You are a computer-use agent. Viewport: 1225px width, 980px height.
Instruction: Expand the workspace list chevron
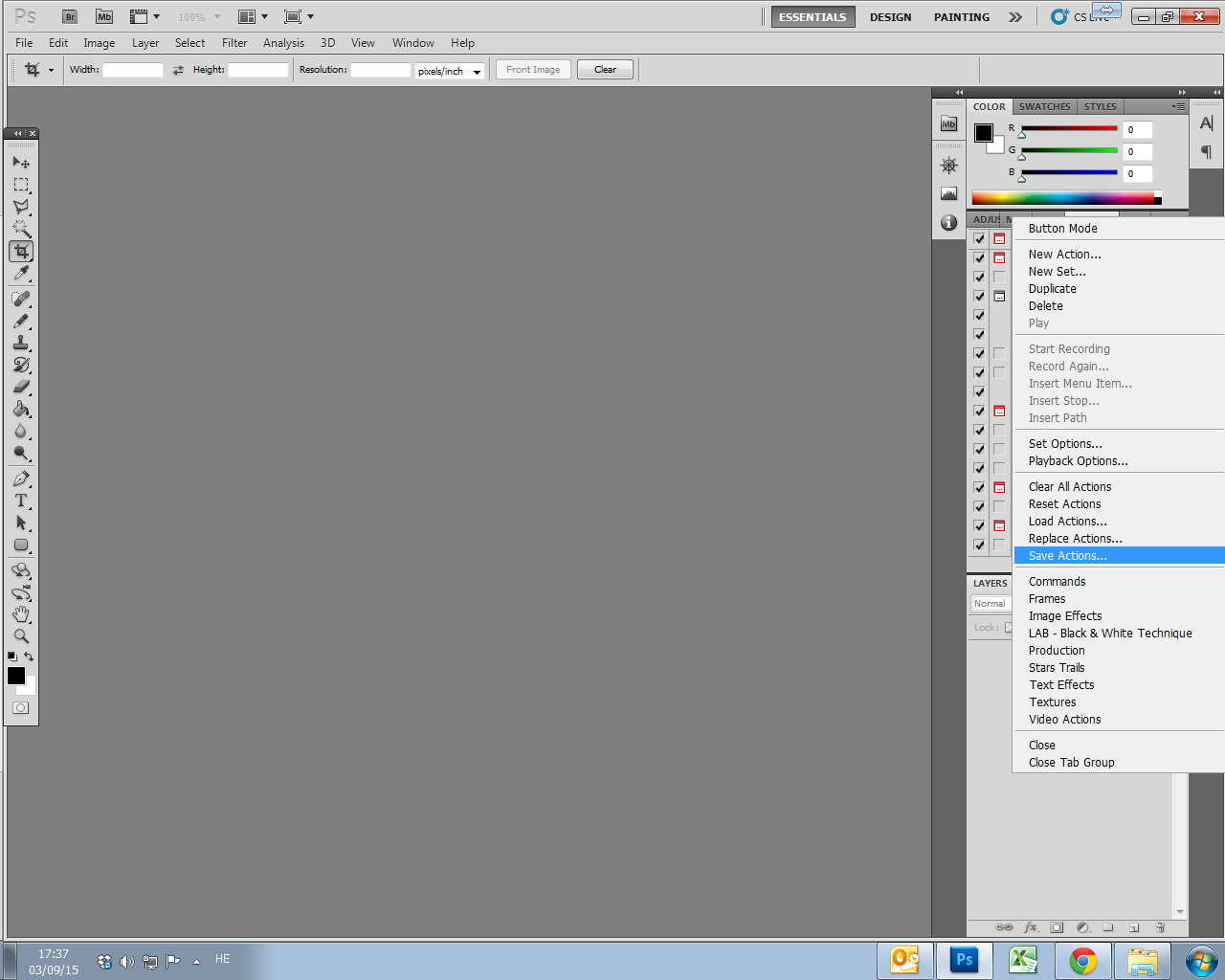1015,16
